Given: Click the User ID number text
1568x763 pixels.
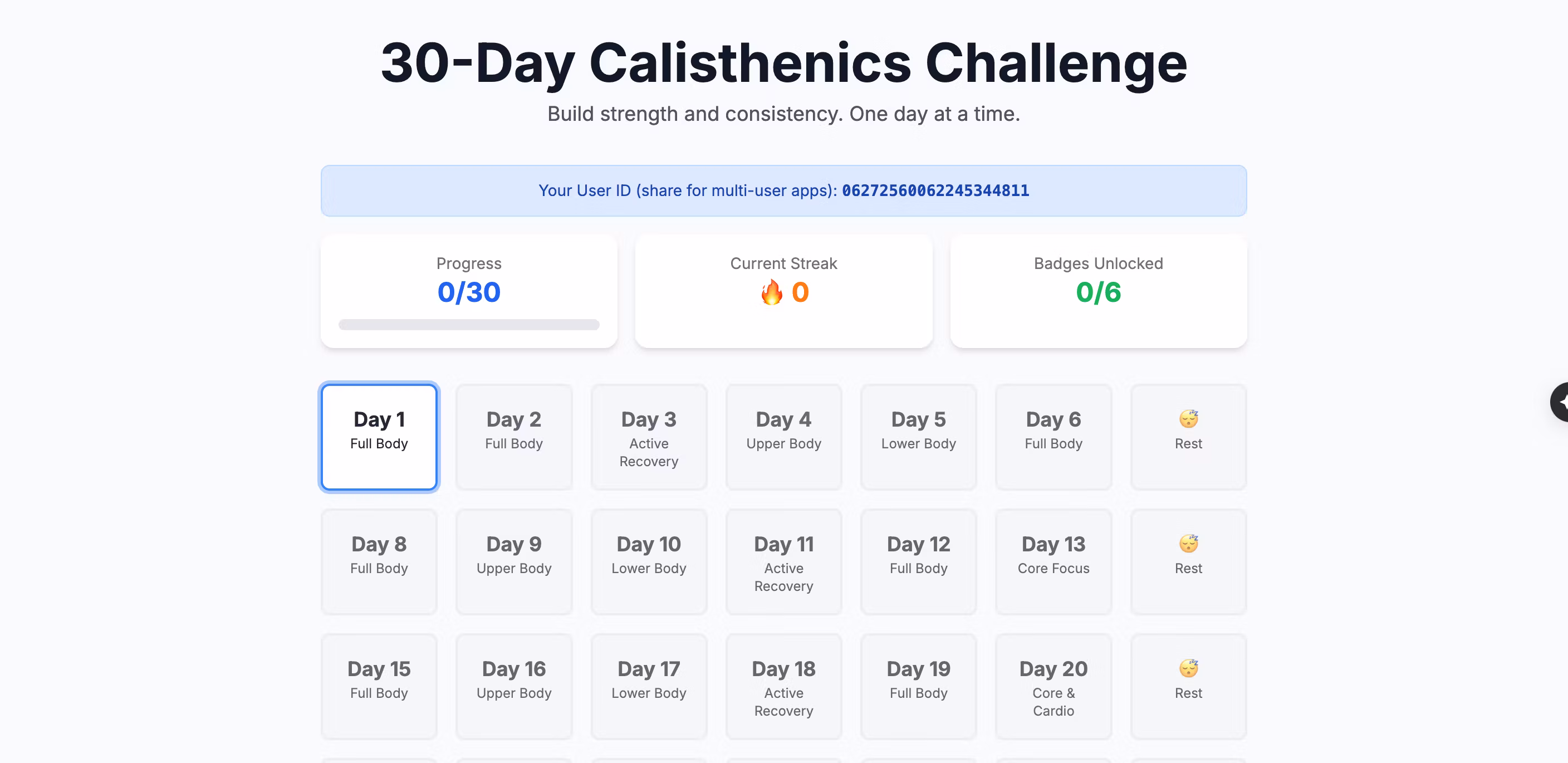Looking at the screenshot, I should pyautogui.click(x=935, y=190).
